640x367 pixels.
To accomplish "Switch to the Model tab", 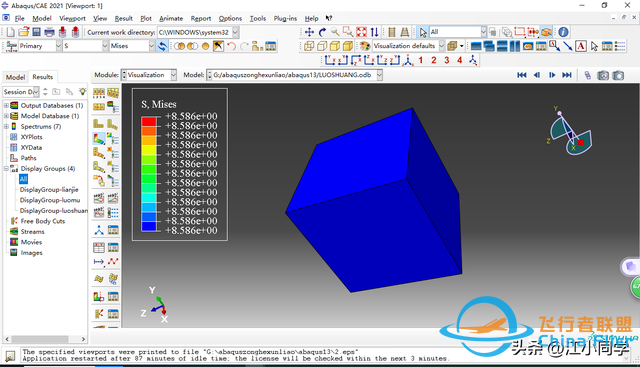I will point(16,77).
